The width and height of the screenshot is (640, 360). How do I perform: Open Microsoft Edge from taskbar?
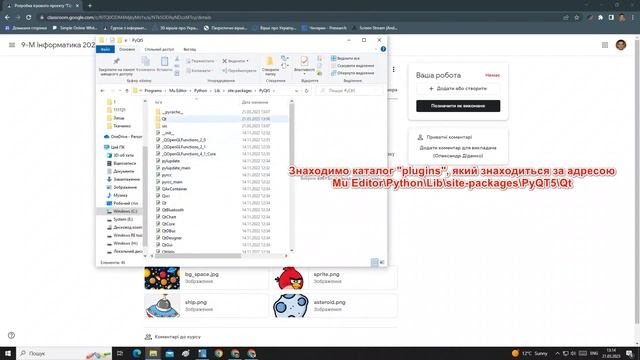click(137, 353)
